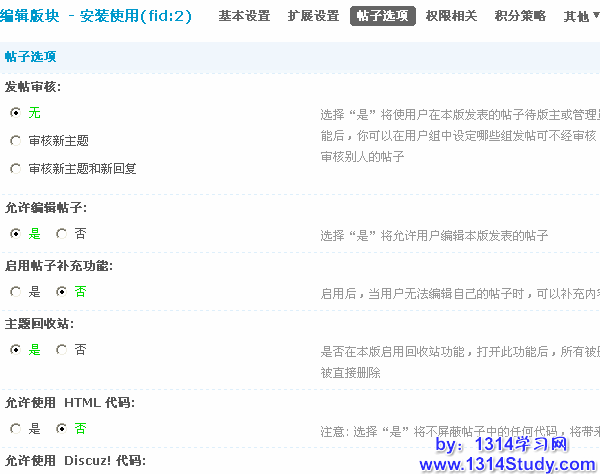This screenshot has height=474, width=600.
Task: Select 否 for 允许使用 HTML 代码
Action: pos(61,429)
